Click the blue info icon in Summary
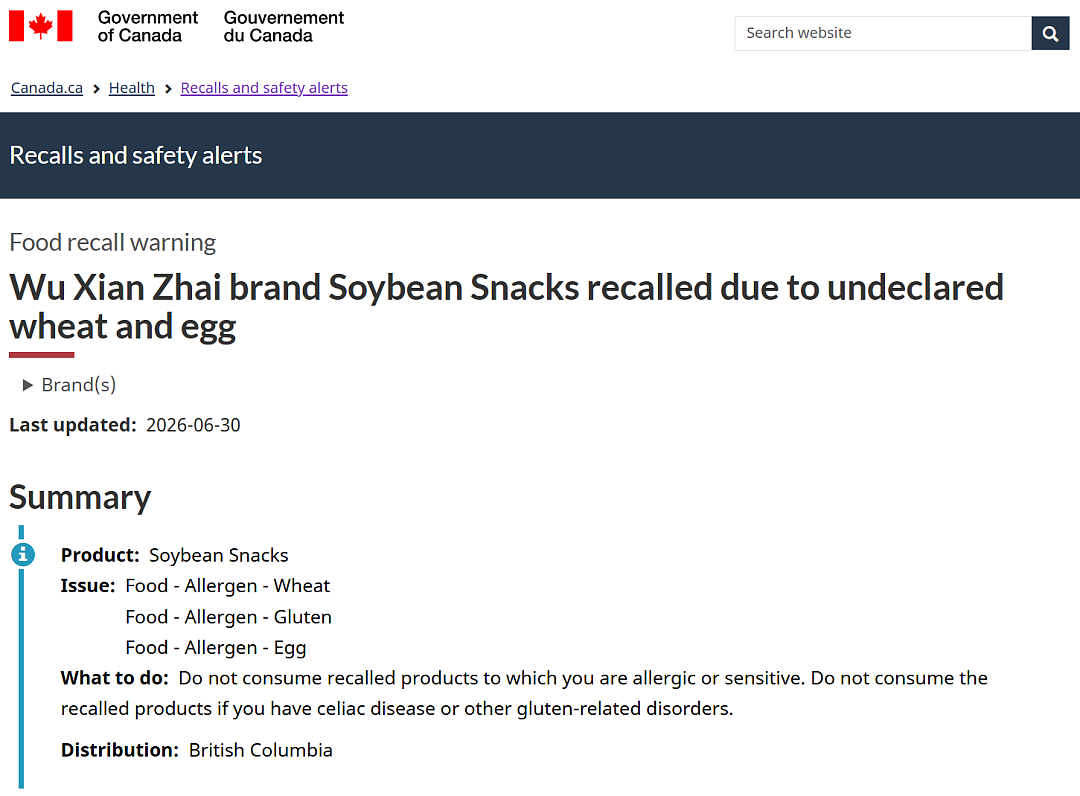 (x=23, y=554)
